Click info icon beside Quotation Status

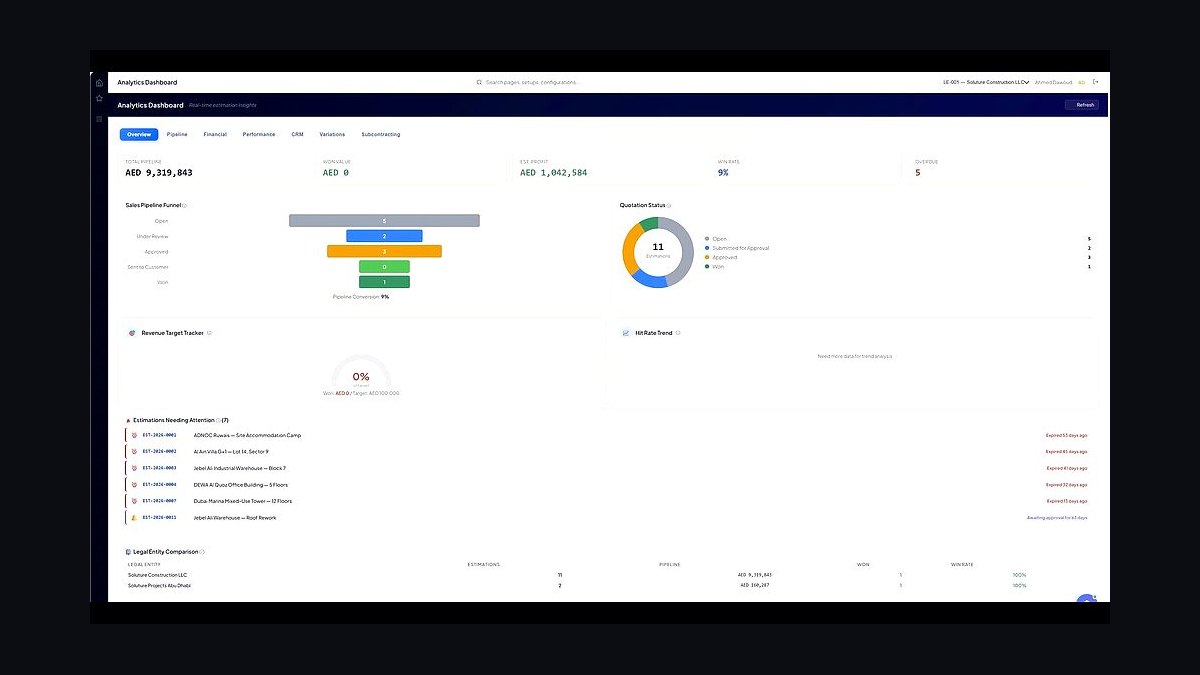pyautogui.click(x=668, y=205)
